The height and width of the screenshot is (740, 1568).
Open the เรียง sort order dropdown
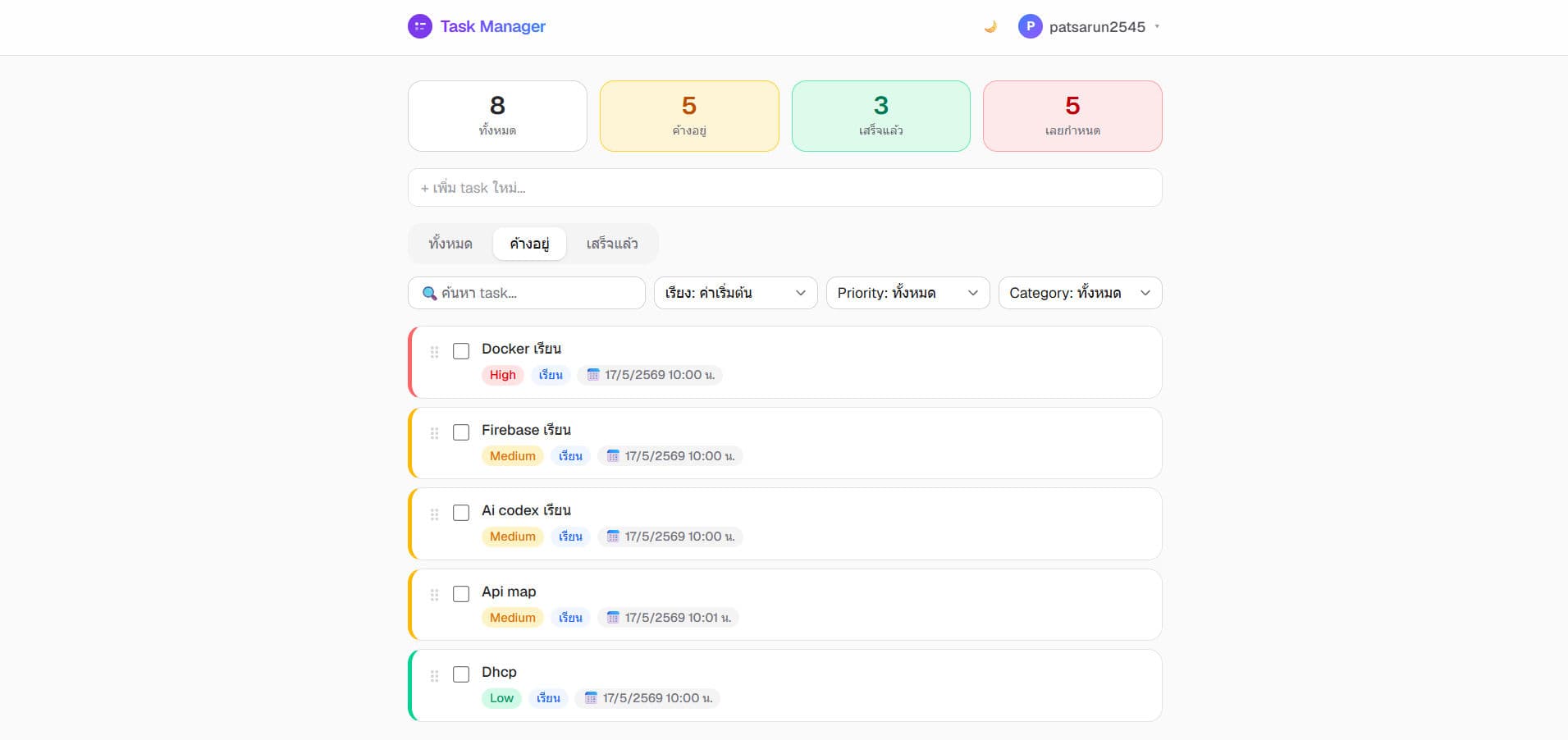click(x=735, y=293)
